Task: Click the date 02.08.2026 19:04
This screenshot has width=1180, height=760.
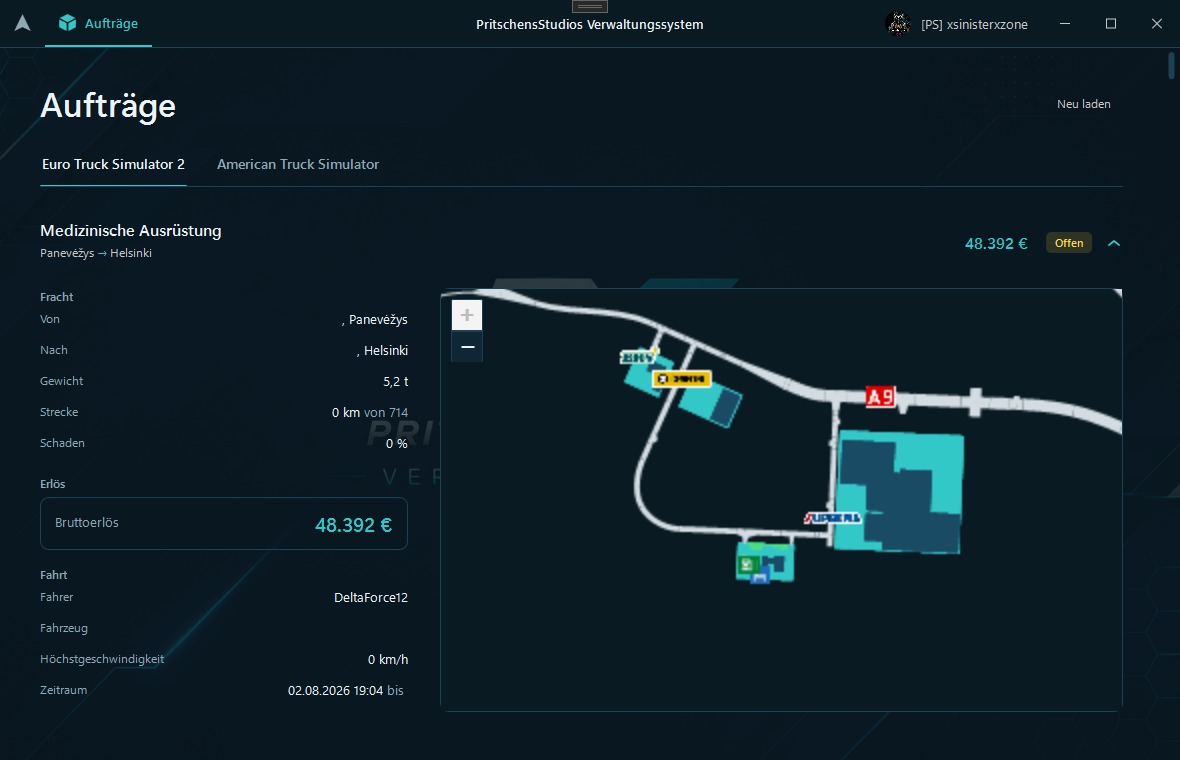Action: [x=336, y=690]
